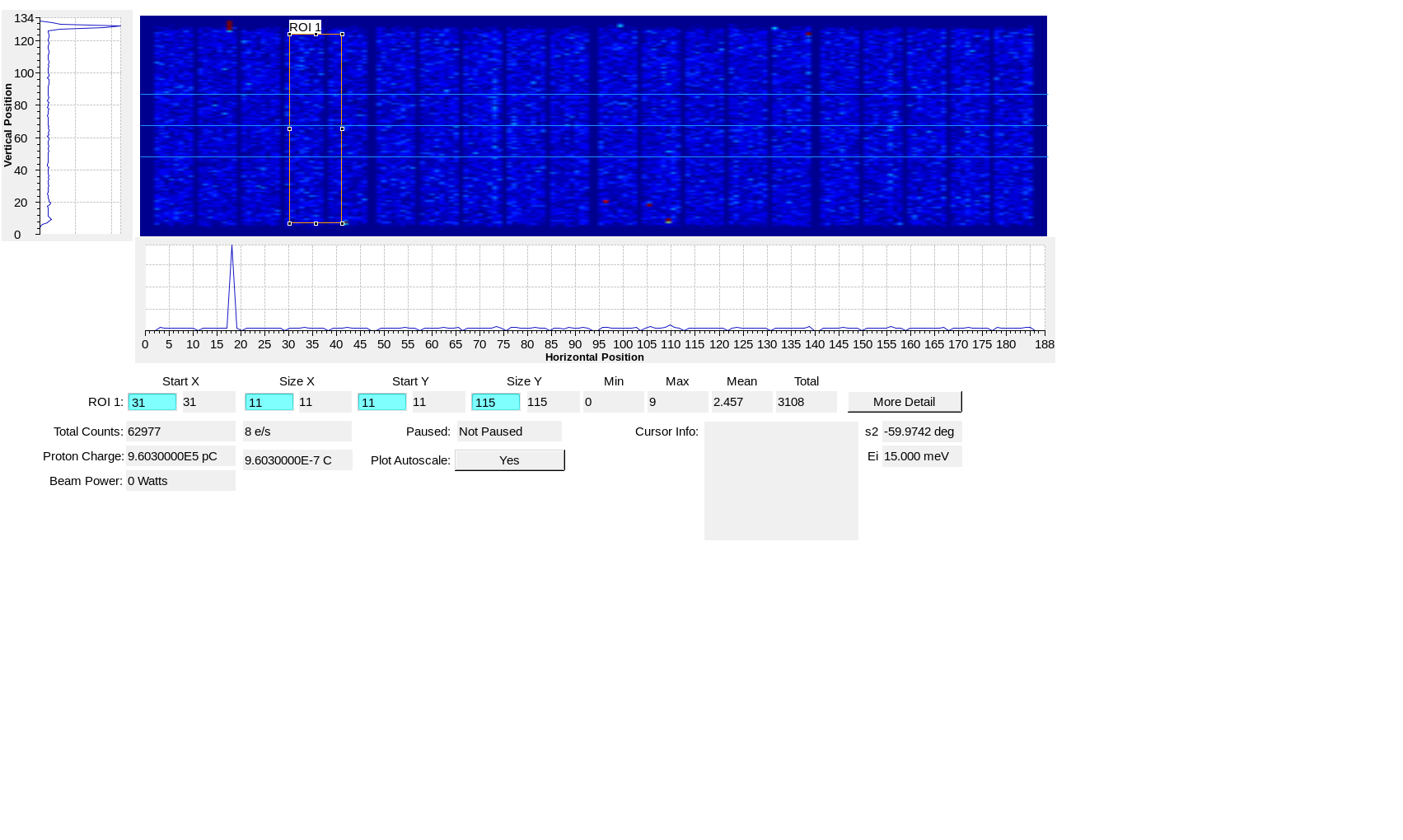Select the s2 angle value -59.9742 deg
Viewport: 1403px width, 840px height.
point(920,431)
